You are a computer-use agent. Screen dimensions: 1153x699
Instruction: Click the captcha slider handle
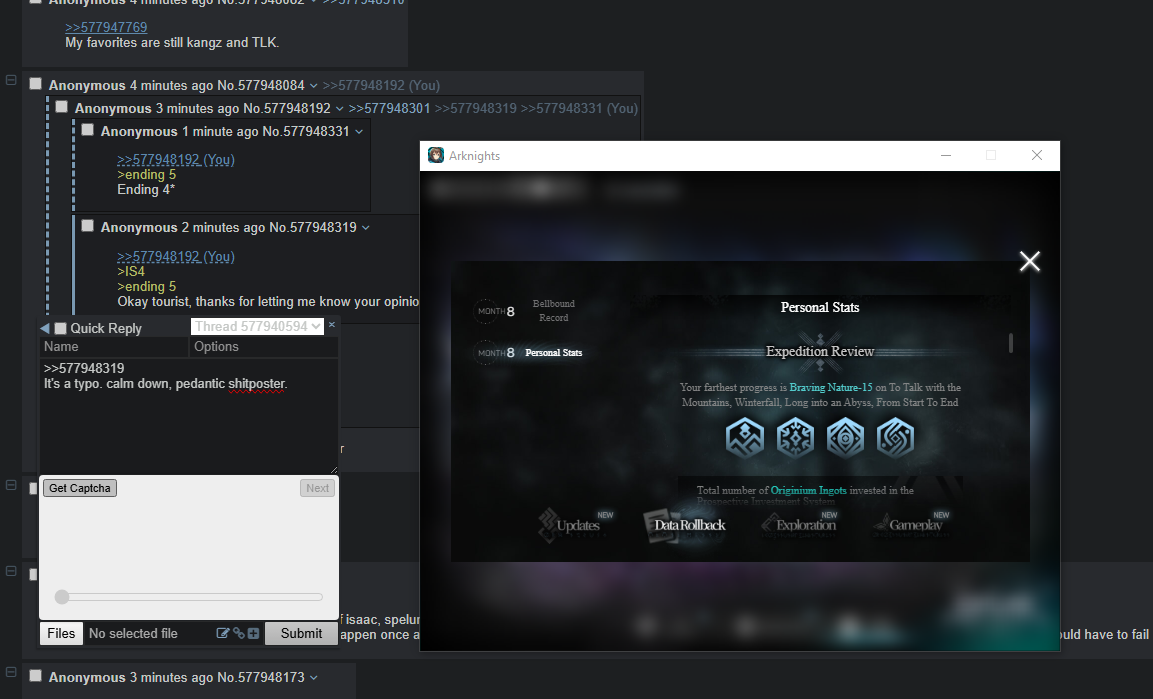click(62, 597)
